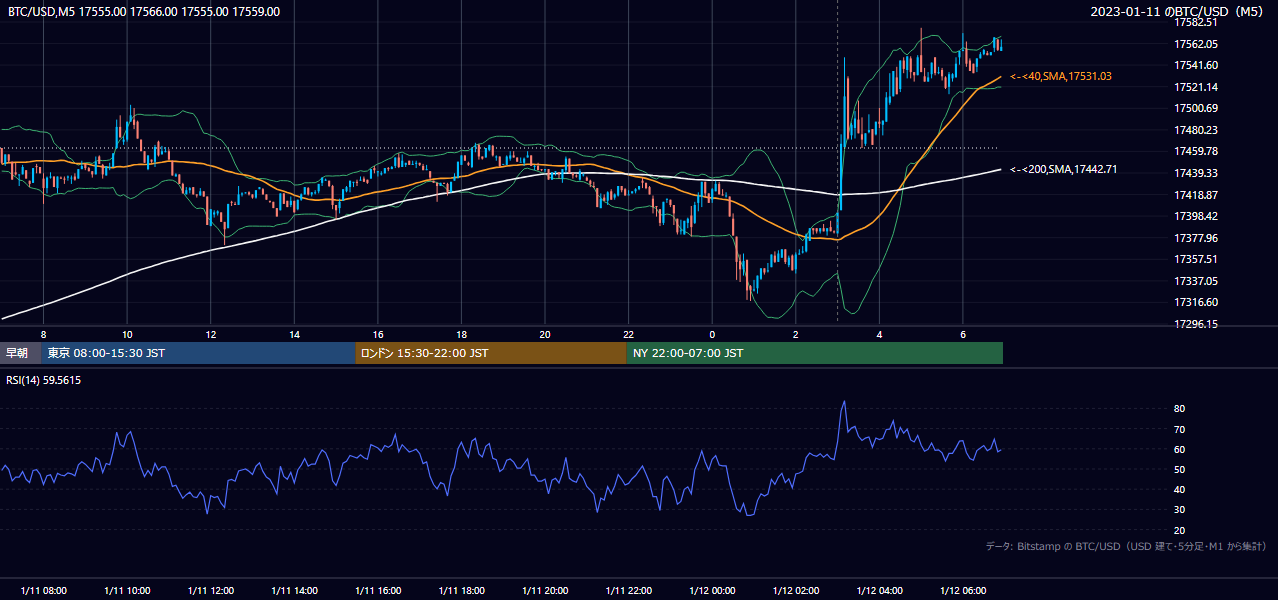Click hour tick 14 under price chart
Viewport: 1278px width, 600px height.
coord(294,334)
